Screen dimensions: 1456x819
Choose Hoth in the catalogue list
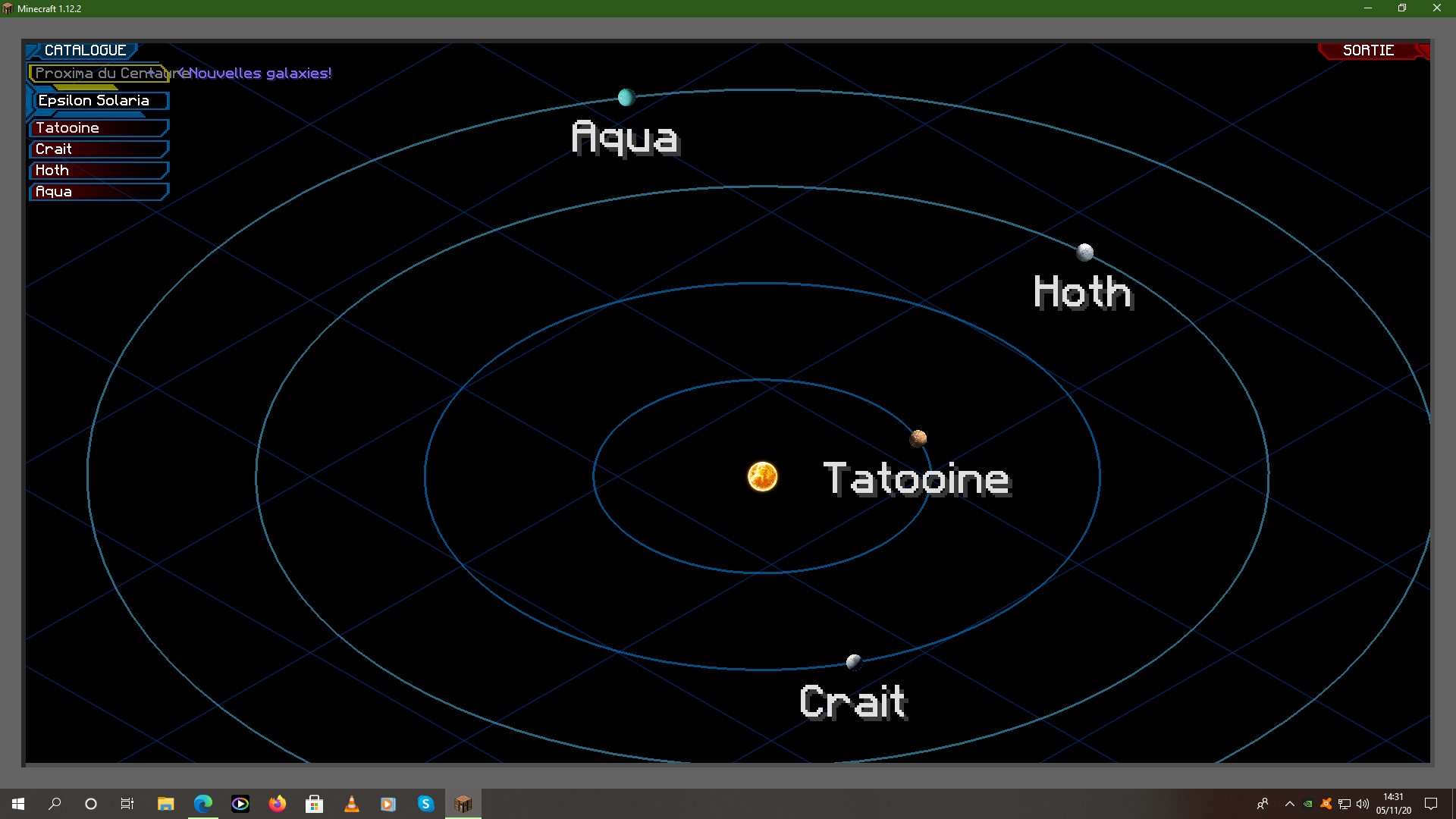coord(99,170)
